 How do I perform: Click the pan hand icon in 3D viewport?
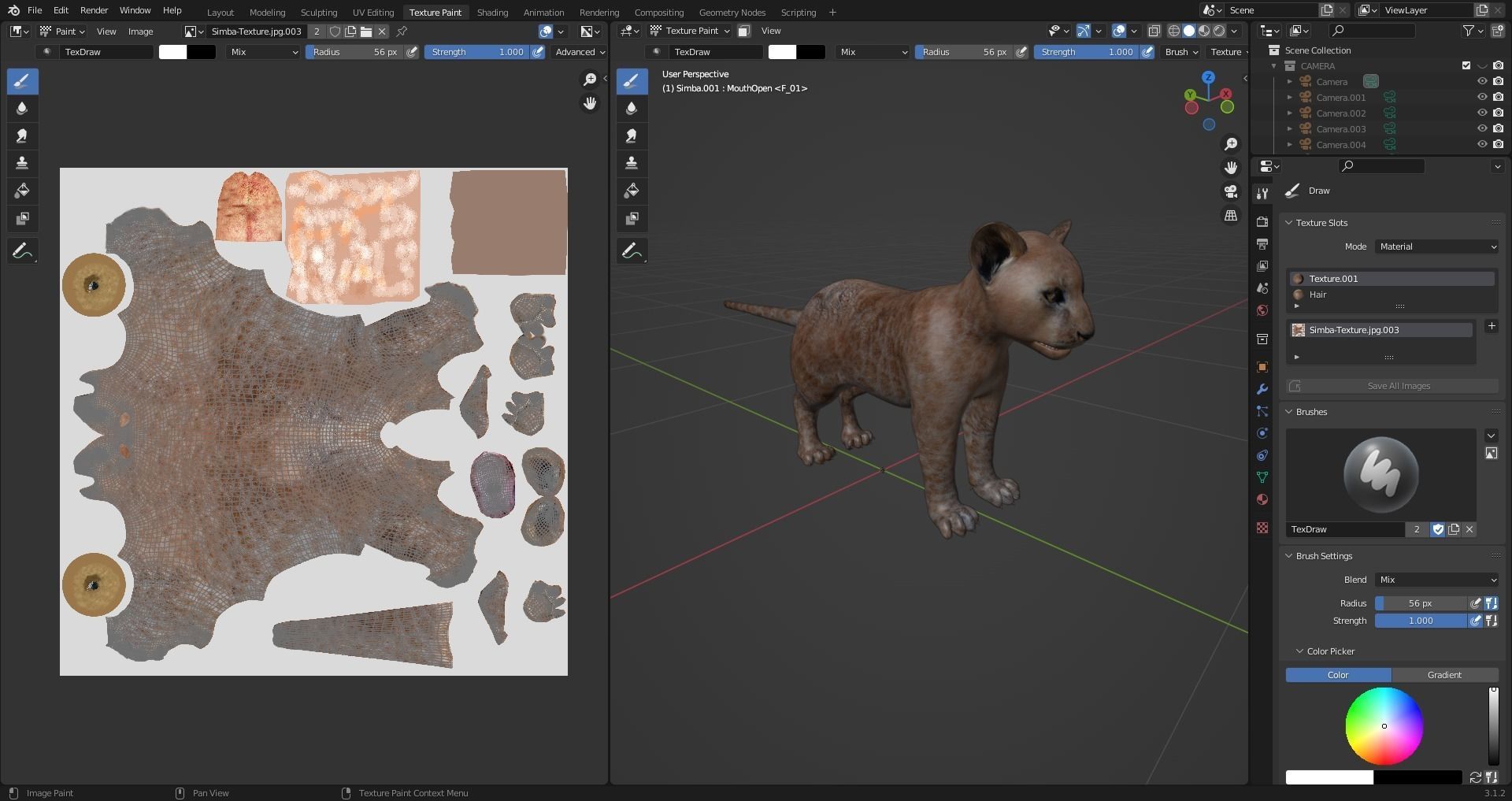(1231, 168)
